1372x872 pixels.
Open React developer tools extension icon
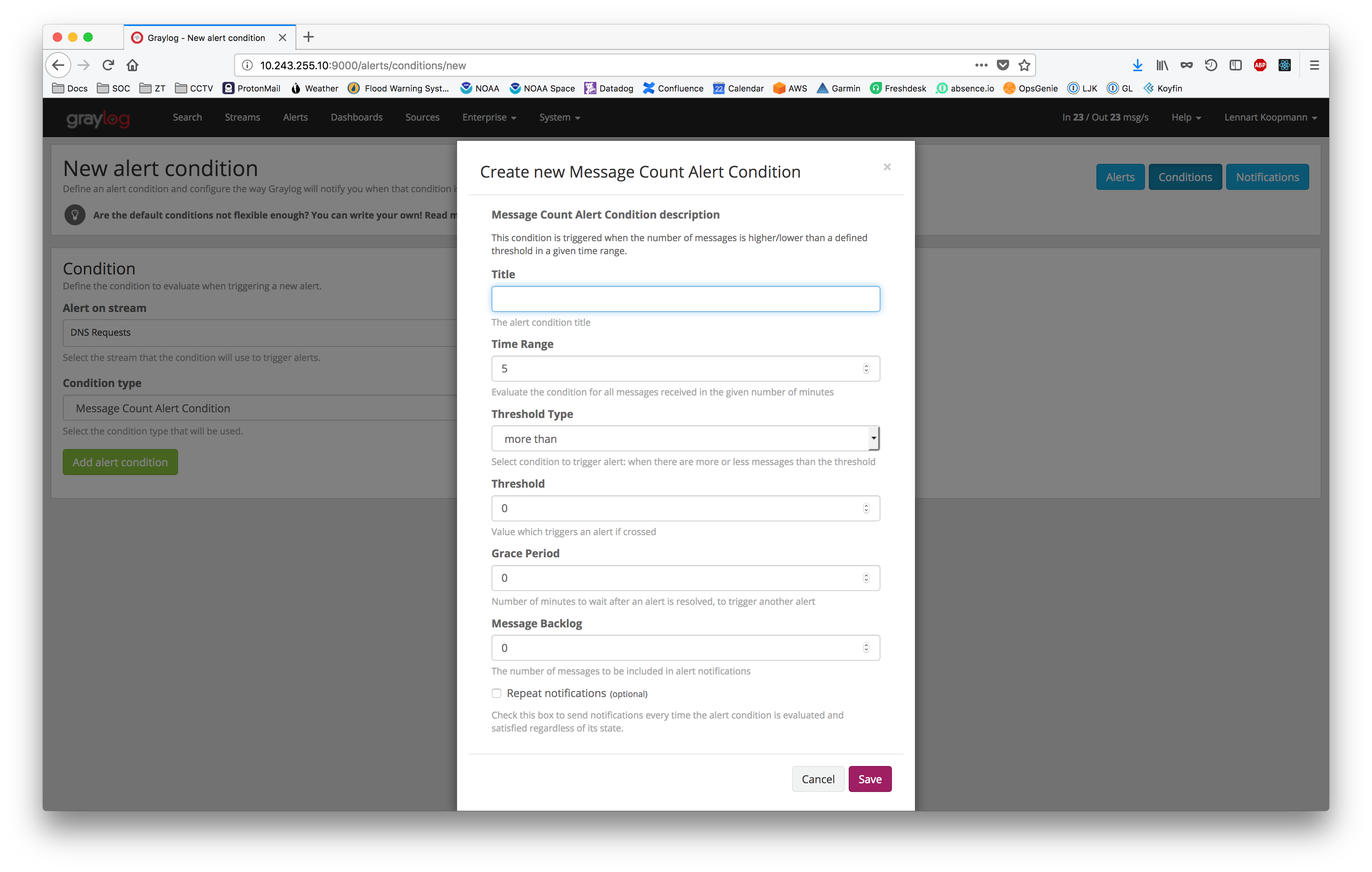click(x=1284, y=65)
